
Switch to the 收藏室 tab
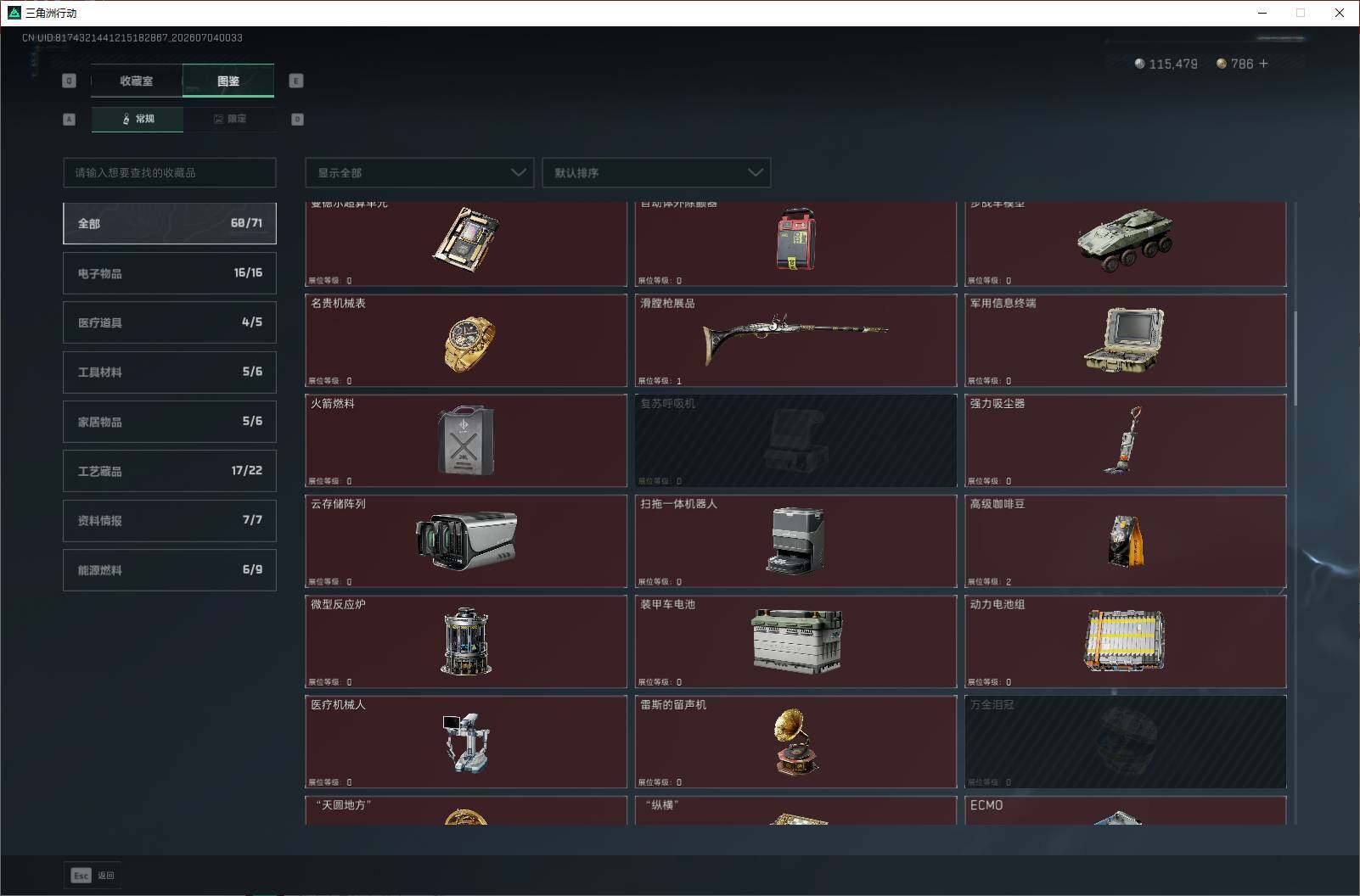pos(137,81)
